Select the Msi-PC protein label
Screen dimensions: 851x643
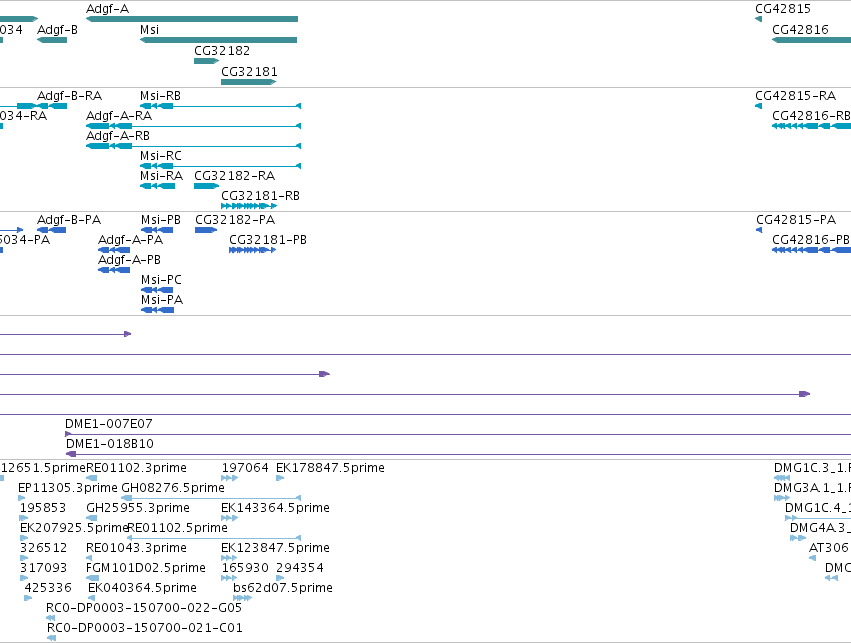click(161, 281)
